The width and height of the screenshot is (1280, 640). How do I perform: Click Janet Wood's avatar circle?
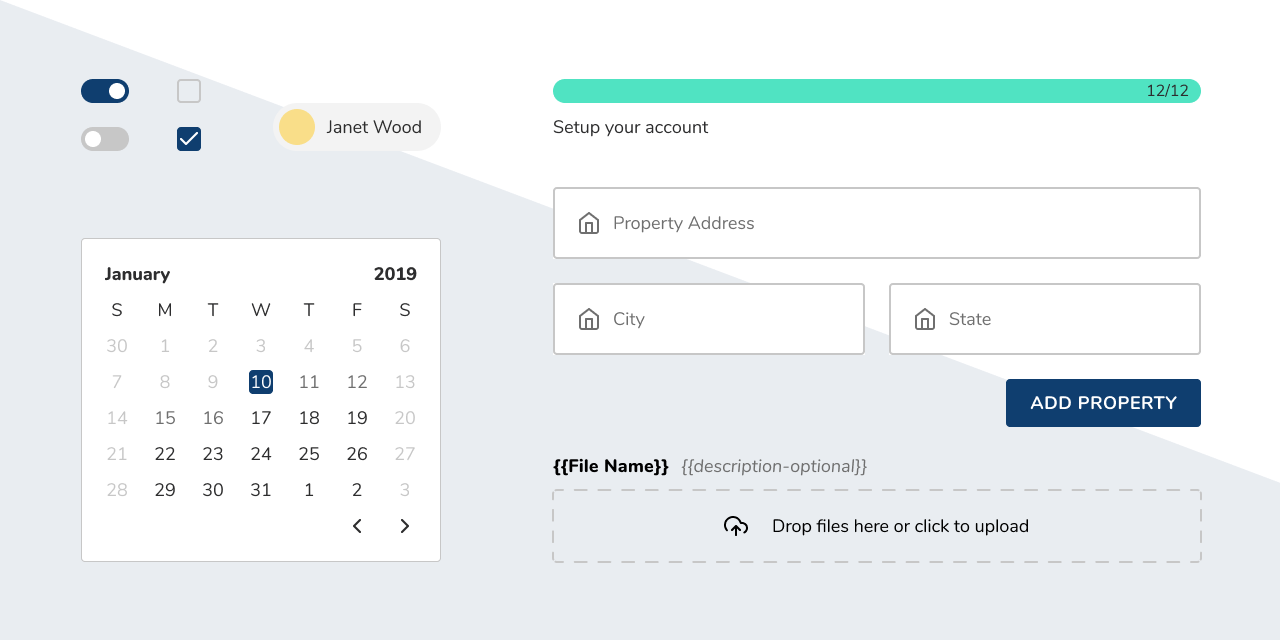pos(296,127)
